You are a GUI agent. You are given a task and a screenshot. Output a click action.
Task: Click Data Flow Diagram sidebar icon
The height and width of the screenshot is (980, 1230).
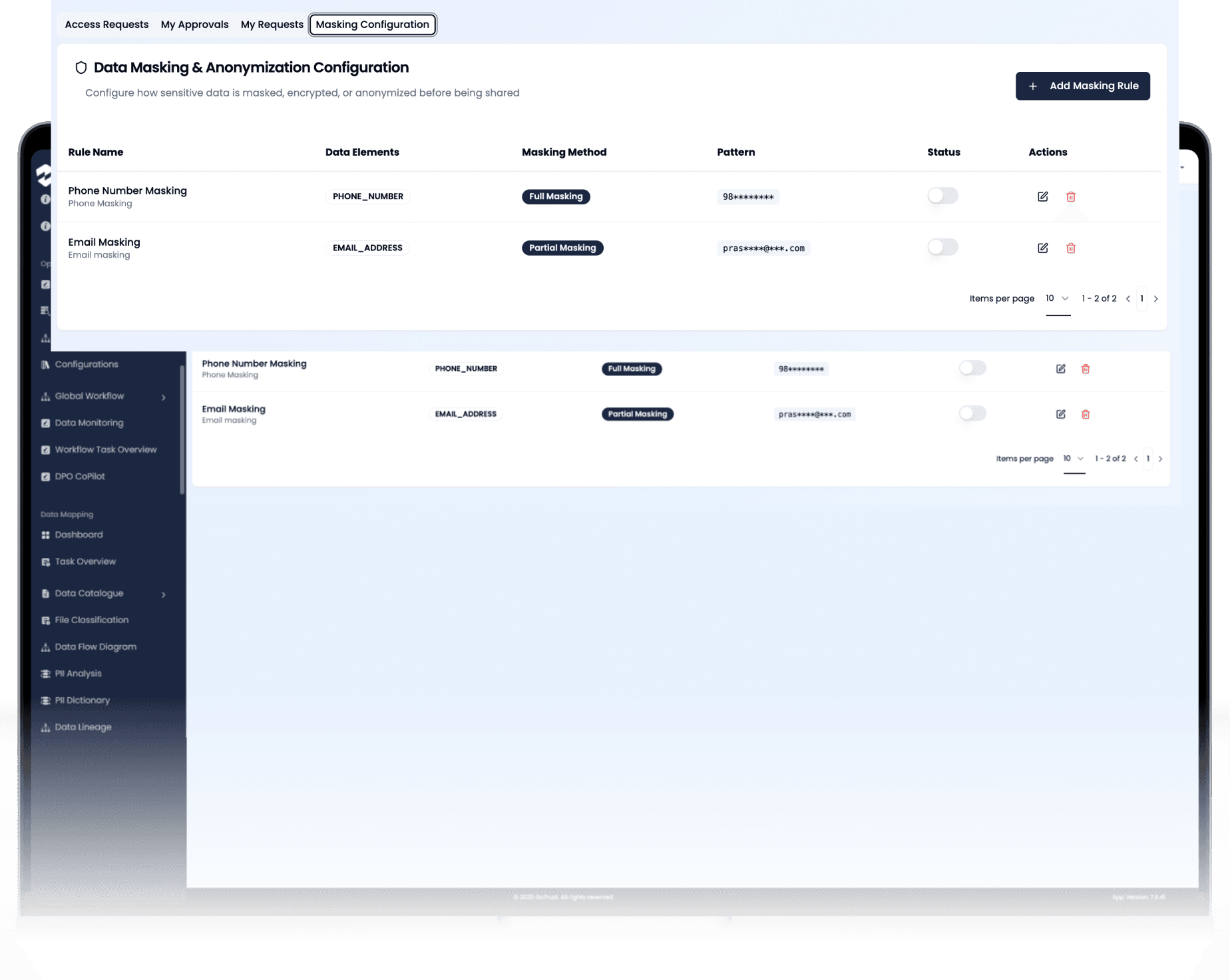point(45,646)
